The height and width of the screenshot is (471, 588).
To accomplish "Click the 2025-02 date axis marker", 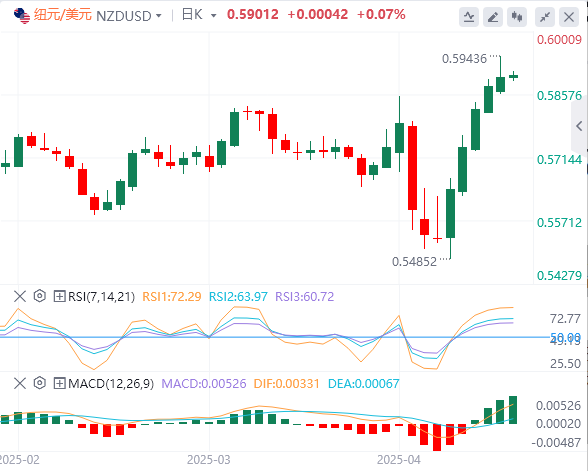I will pos(19,459).
